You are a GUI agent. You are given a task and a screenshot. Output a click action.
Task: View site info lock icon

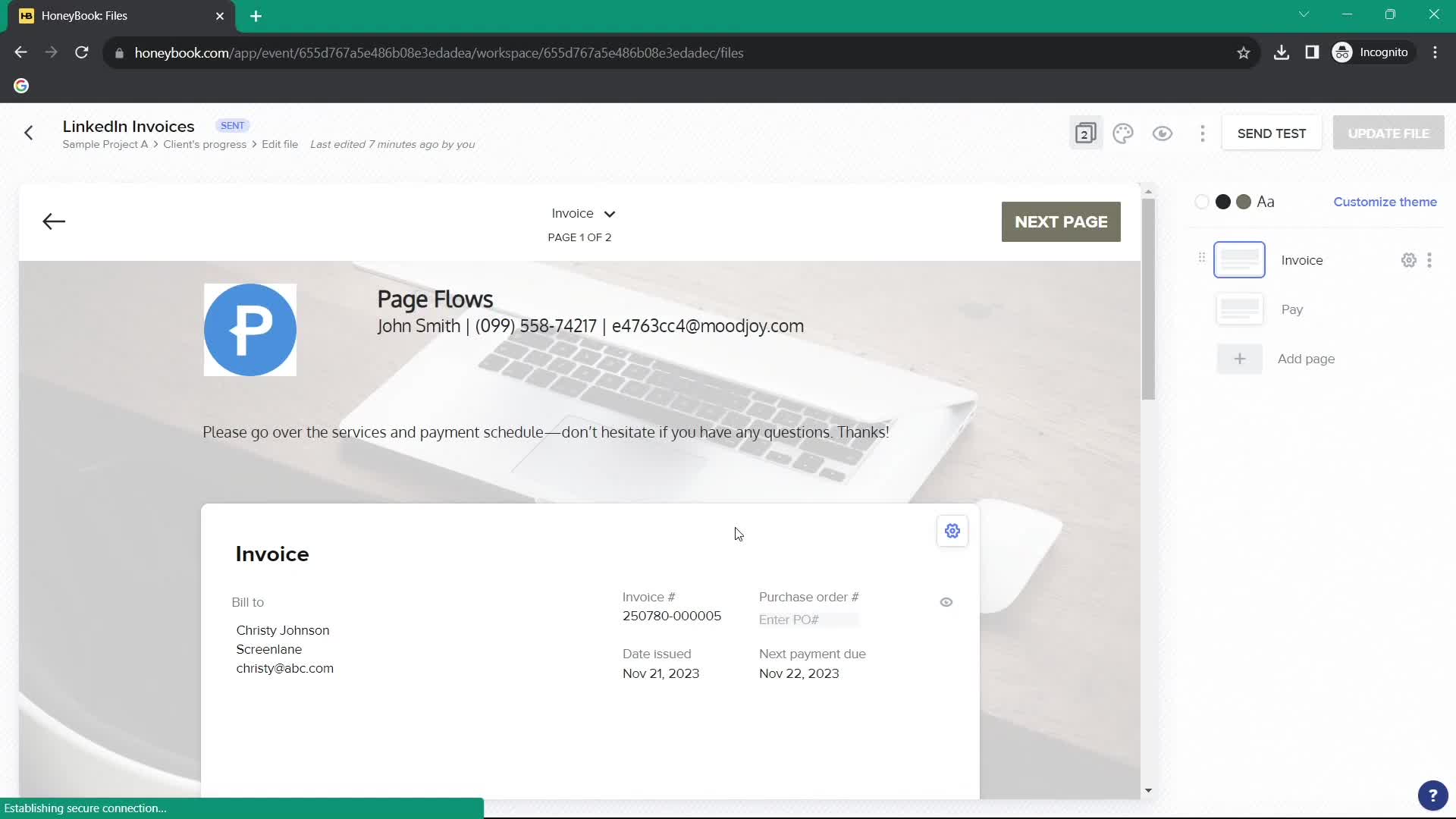coord(119,53)
